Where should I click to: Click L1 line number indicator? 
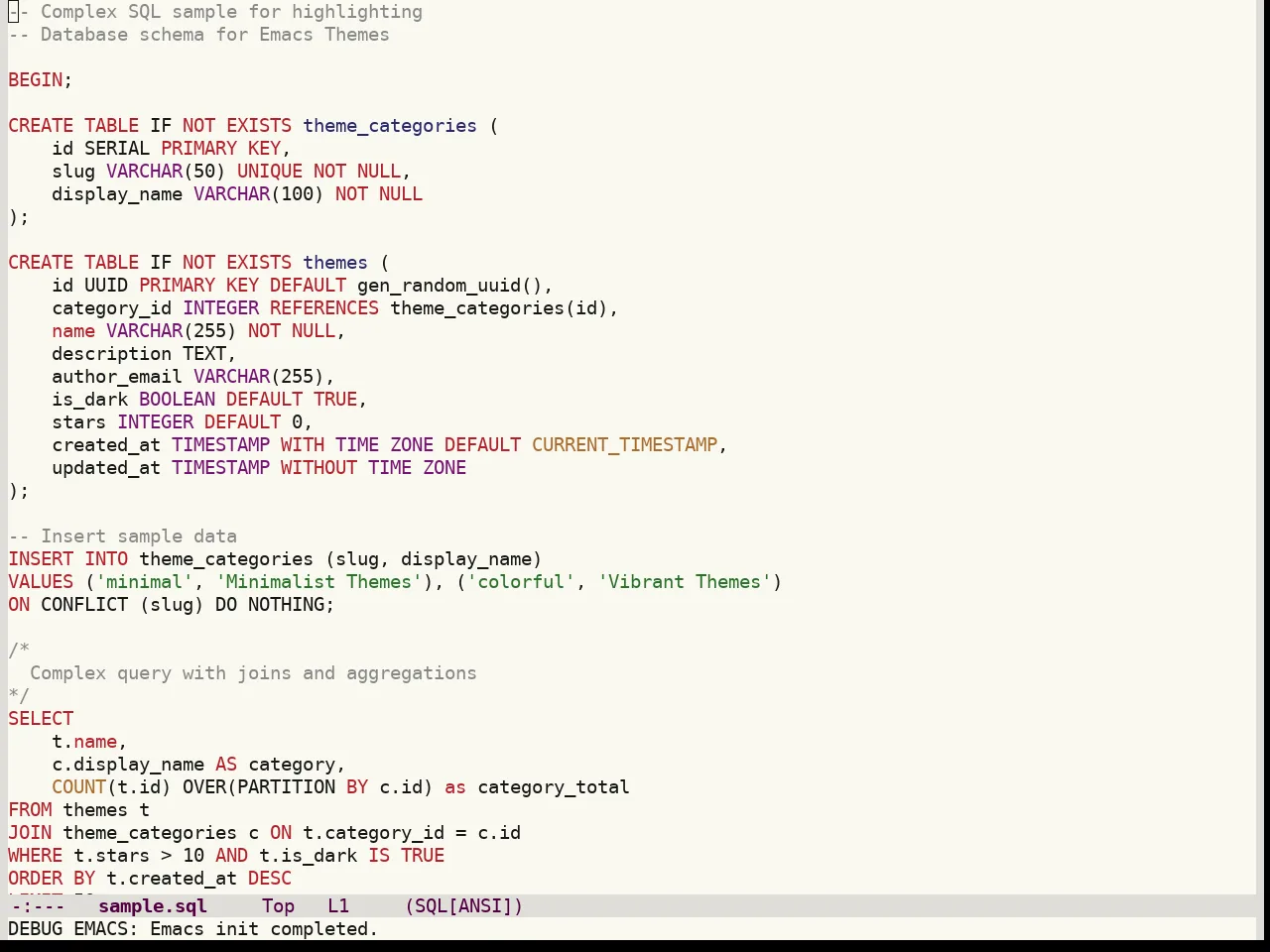[338, 906]
